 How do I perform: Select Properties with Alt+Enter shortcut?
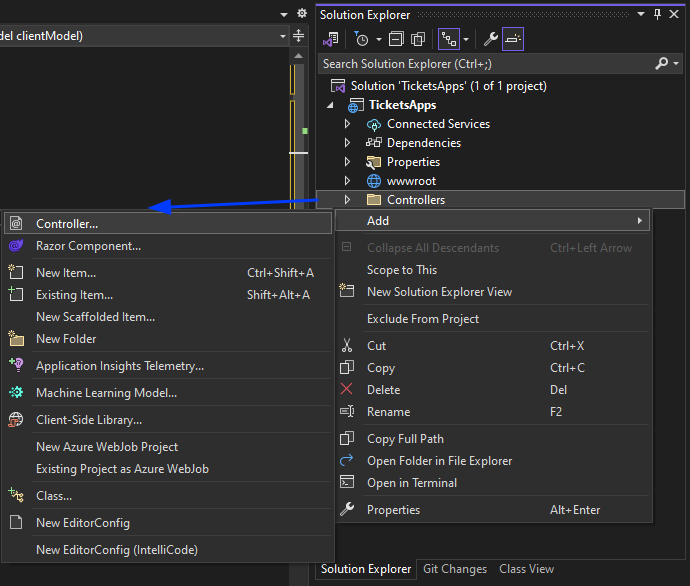click(492, 509)
